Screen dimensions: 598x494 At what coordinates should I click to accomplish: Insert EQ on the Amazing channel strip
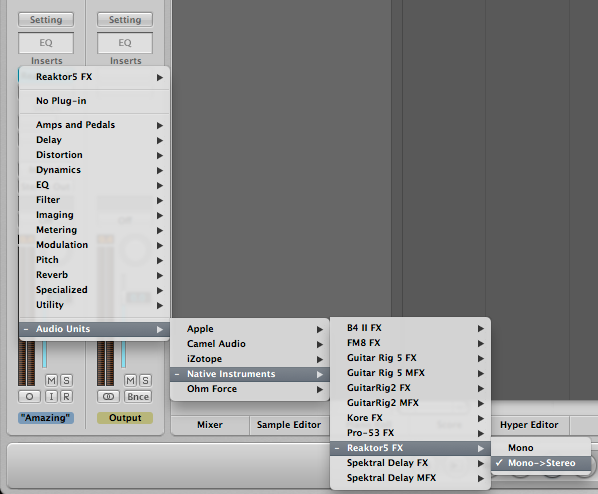tap(46, 43)
